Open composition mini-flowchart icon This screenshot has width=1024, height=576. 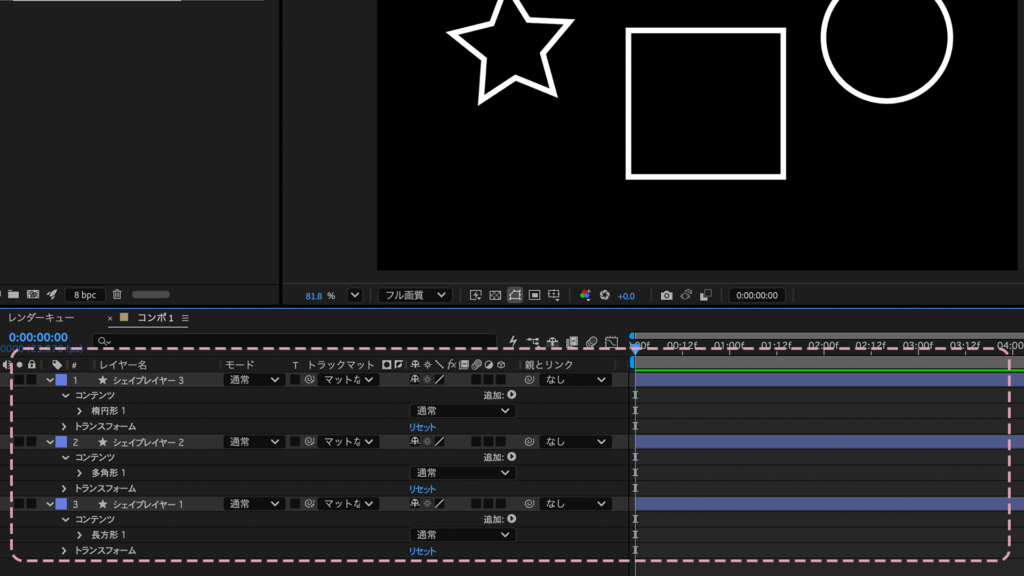[533, 342]
